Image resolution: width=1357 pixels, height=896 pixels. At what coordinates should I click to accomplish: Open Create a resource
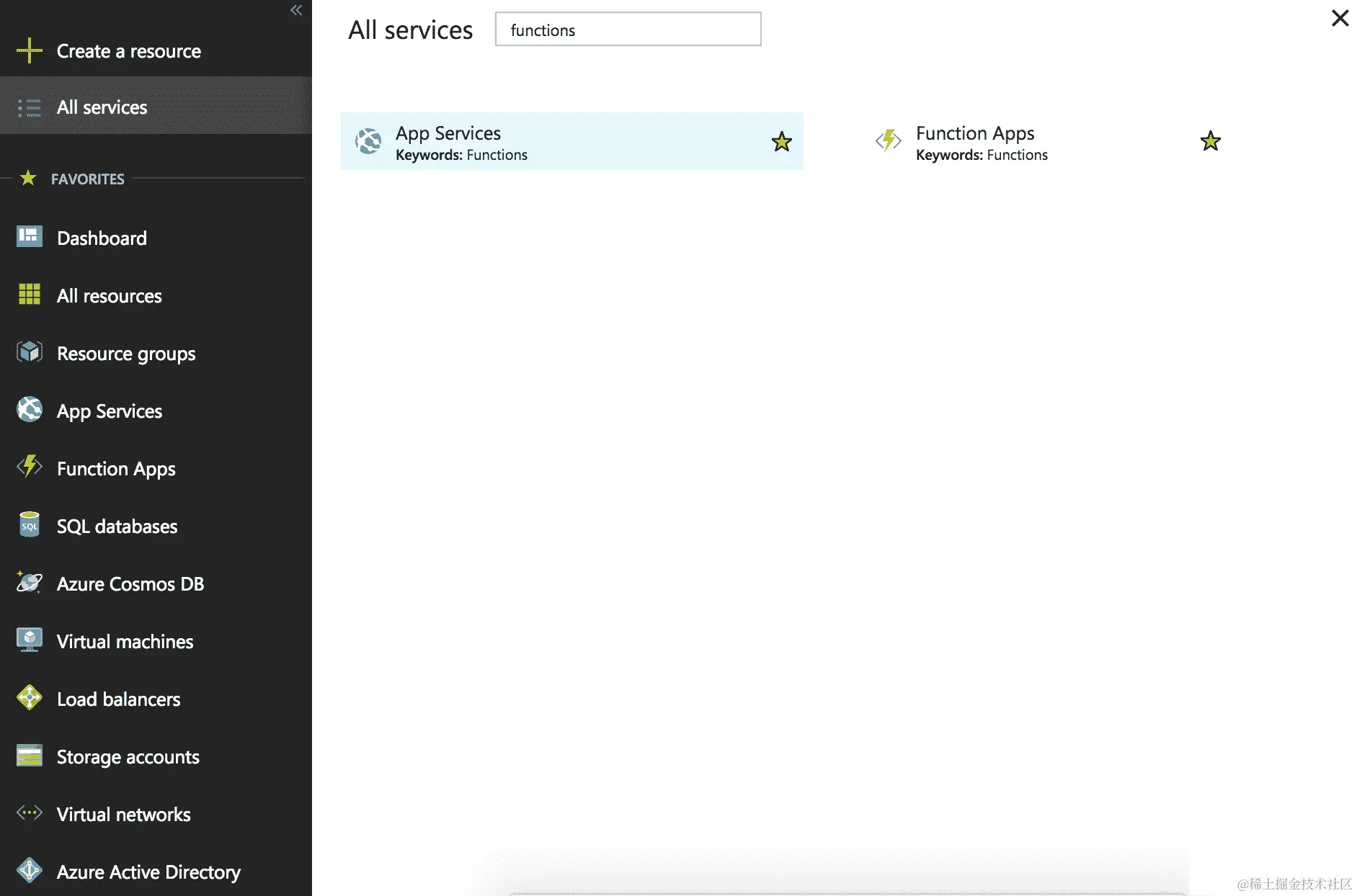(156, 51)
